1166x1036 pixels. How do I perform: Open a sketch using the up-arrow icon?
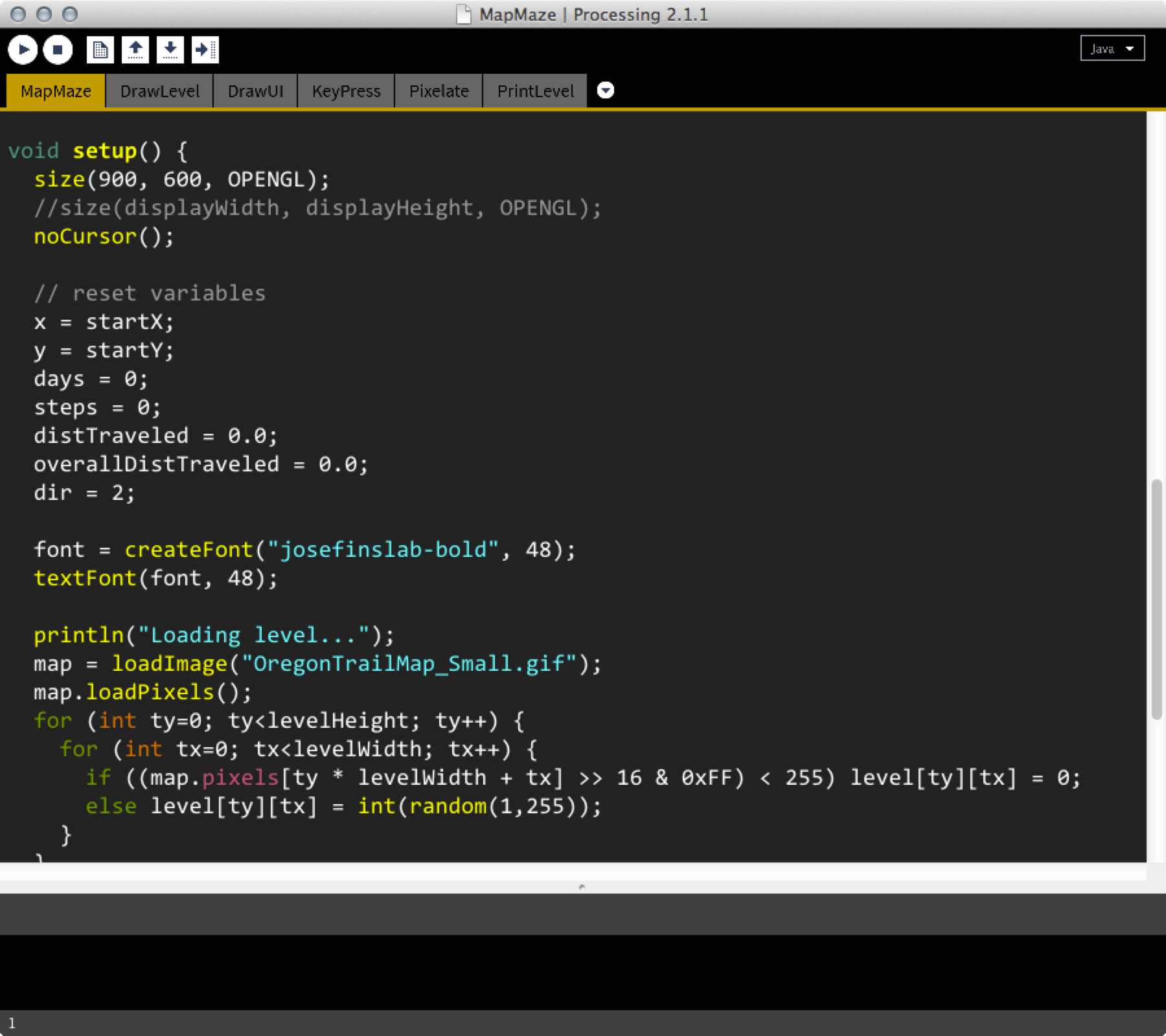tap(135, 49)
